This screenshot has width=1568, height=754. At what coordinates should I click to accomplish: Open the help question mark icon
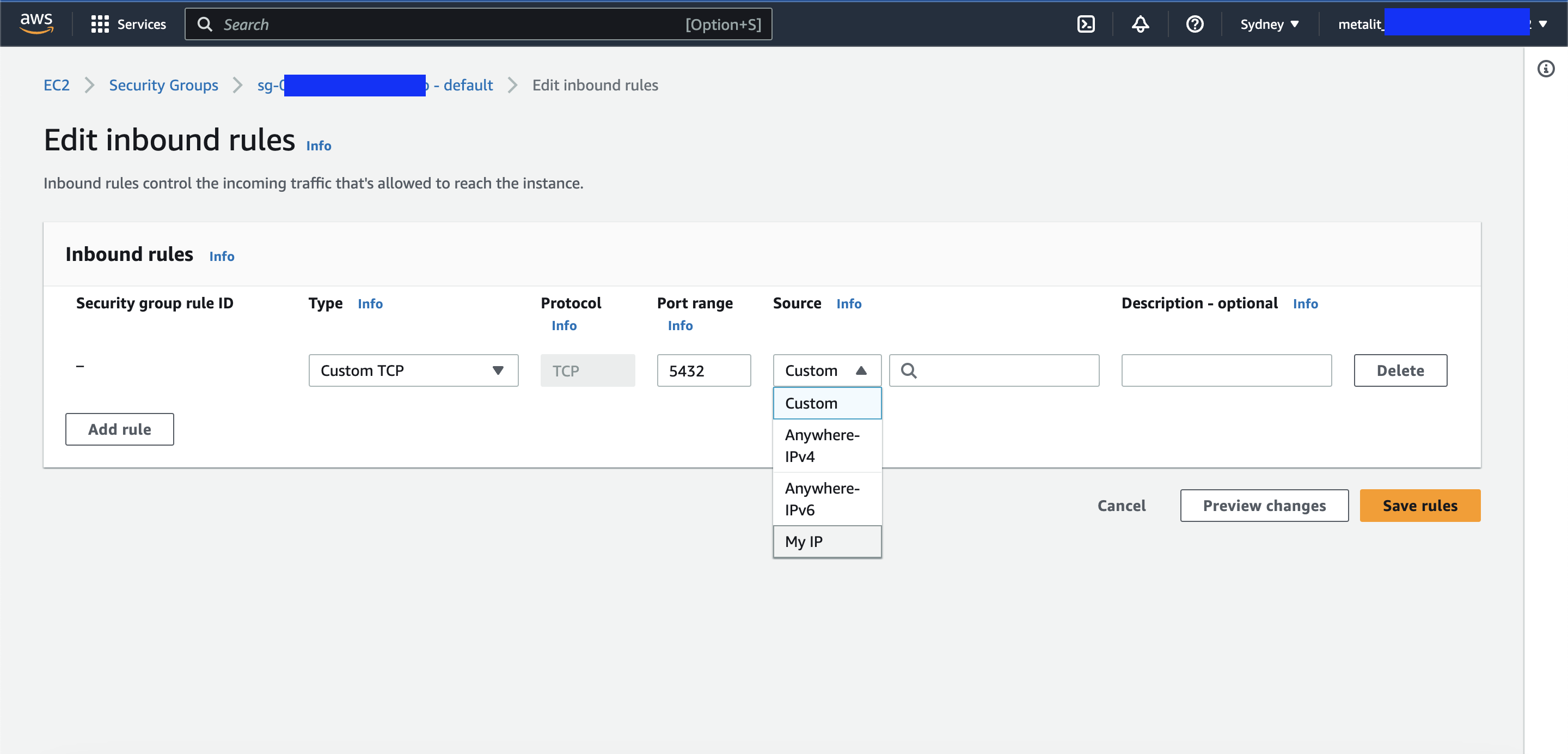1195,24
